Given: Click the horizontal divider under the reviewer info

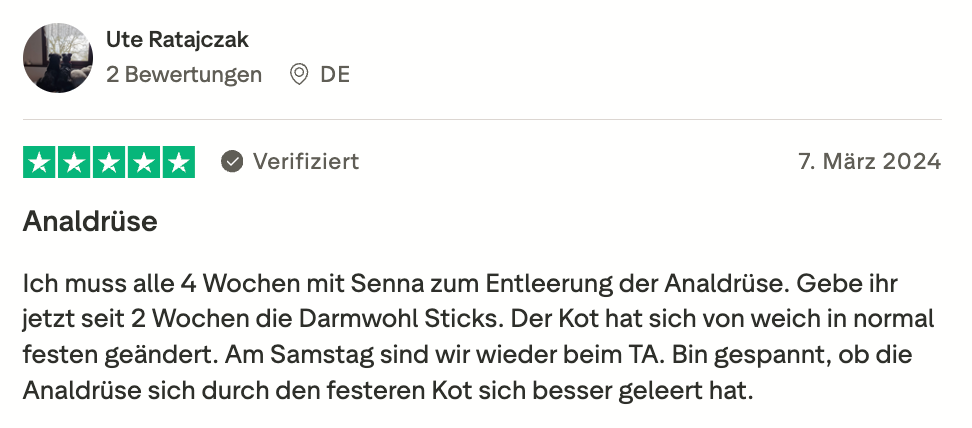Looking at the screenshot, I should 482,120.
